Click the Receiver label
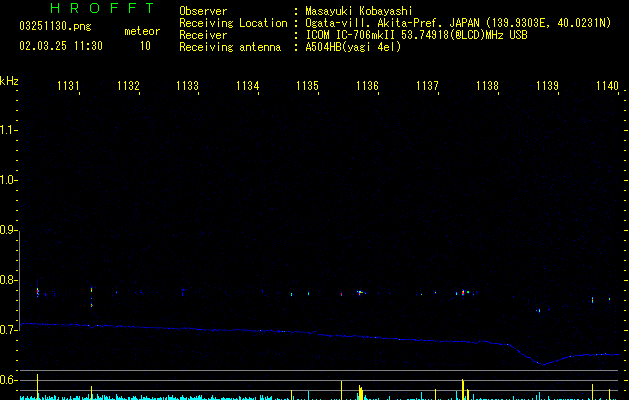Image resolution: width=629 pixels, height=400 pixels. 203,35
